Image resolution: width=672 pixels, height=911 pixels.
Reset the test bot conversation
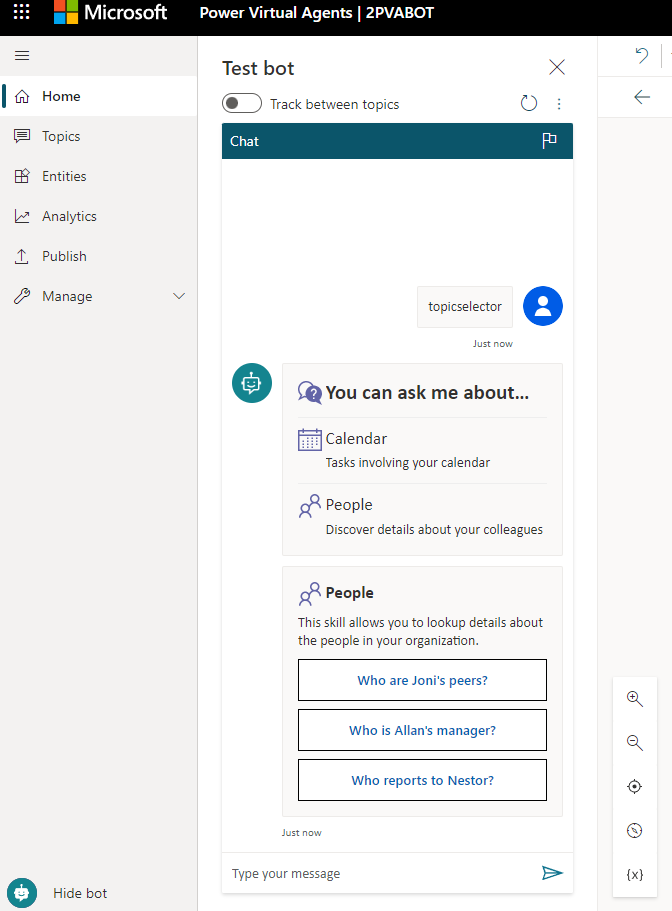point(529,103)
